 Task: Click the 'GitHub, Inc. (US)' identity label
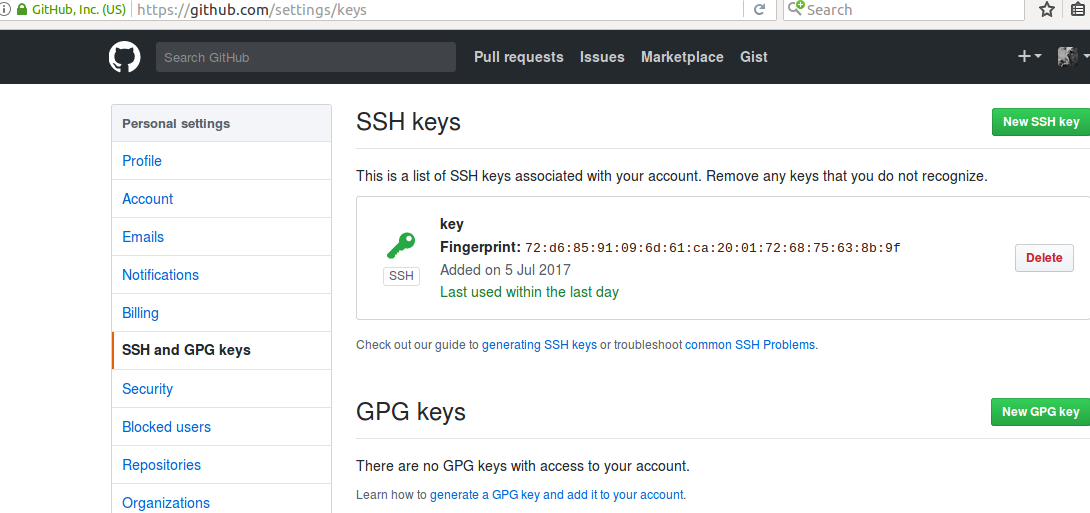[79, 10]
